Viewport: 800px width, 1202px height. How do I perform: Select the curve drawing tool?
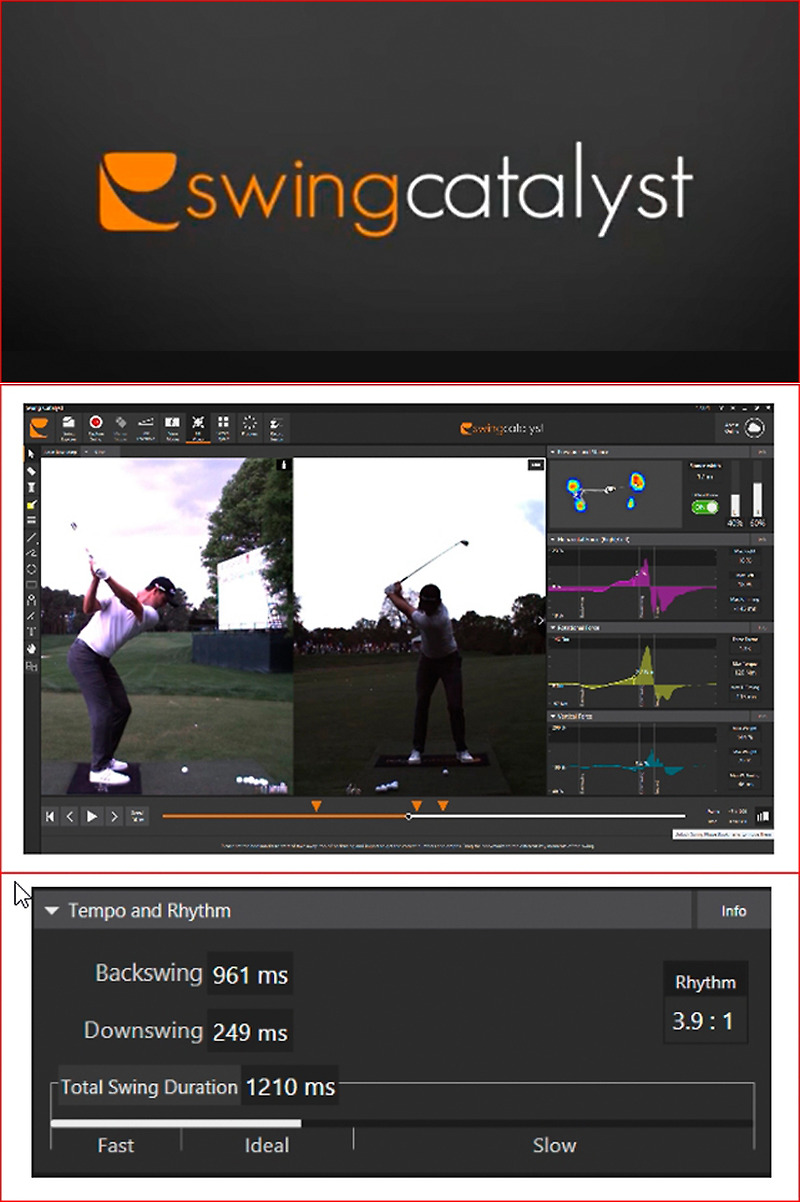click(29, 552)
